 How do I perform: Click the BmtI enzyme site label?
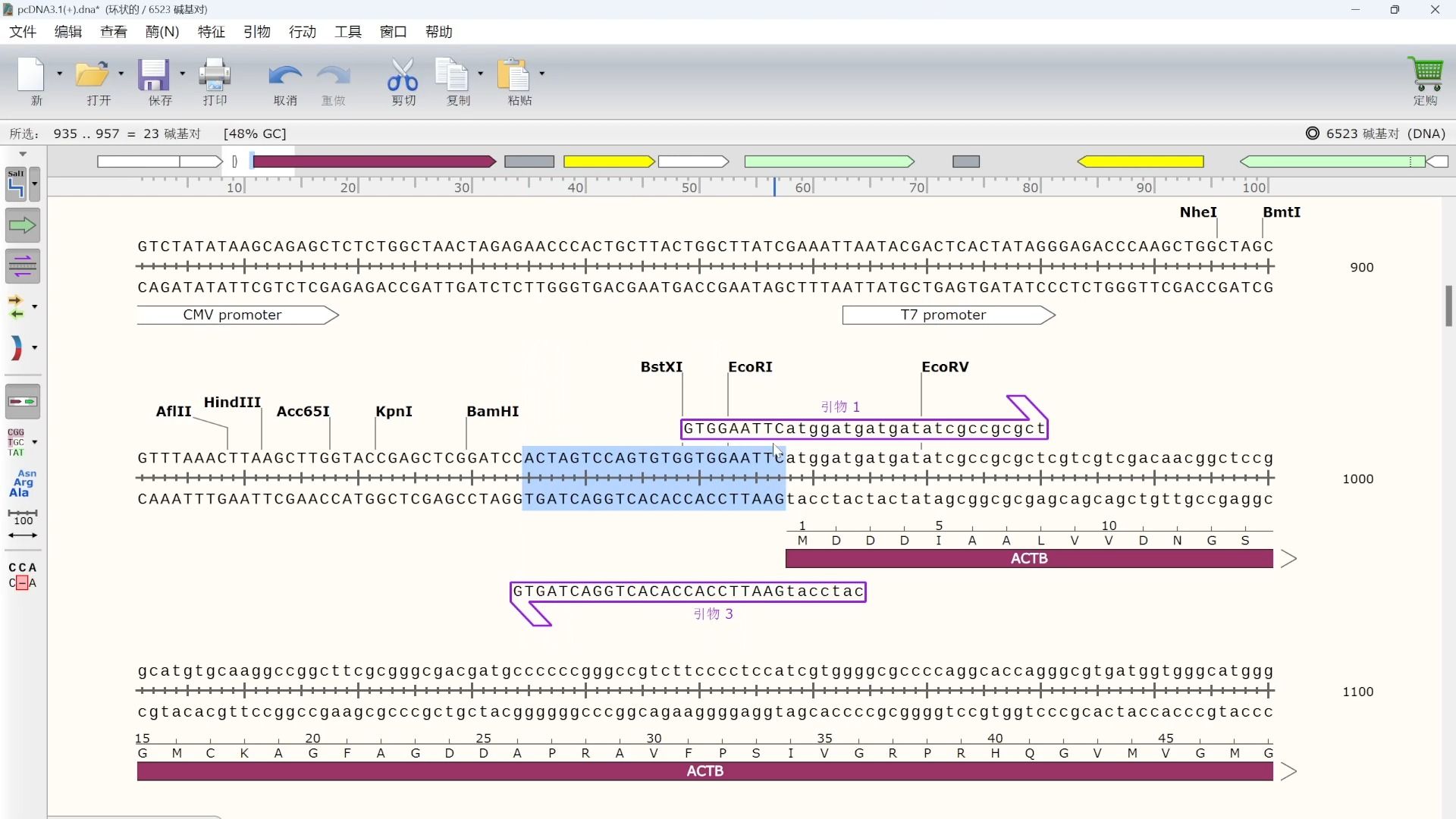[1282, 212]
